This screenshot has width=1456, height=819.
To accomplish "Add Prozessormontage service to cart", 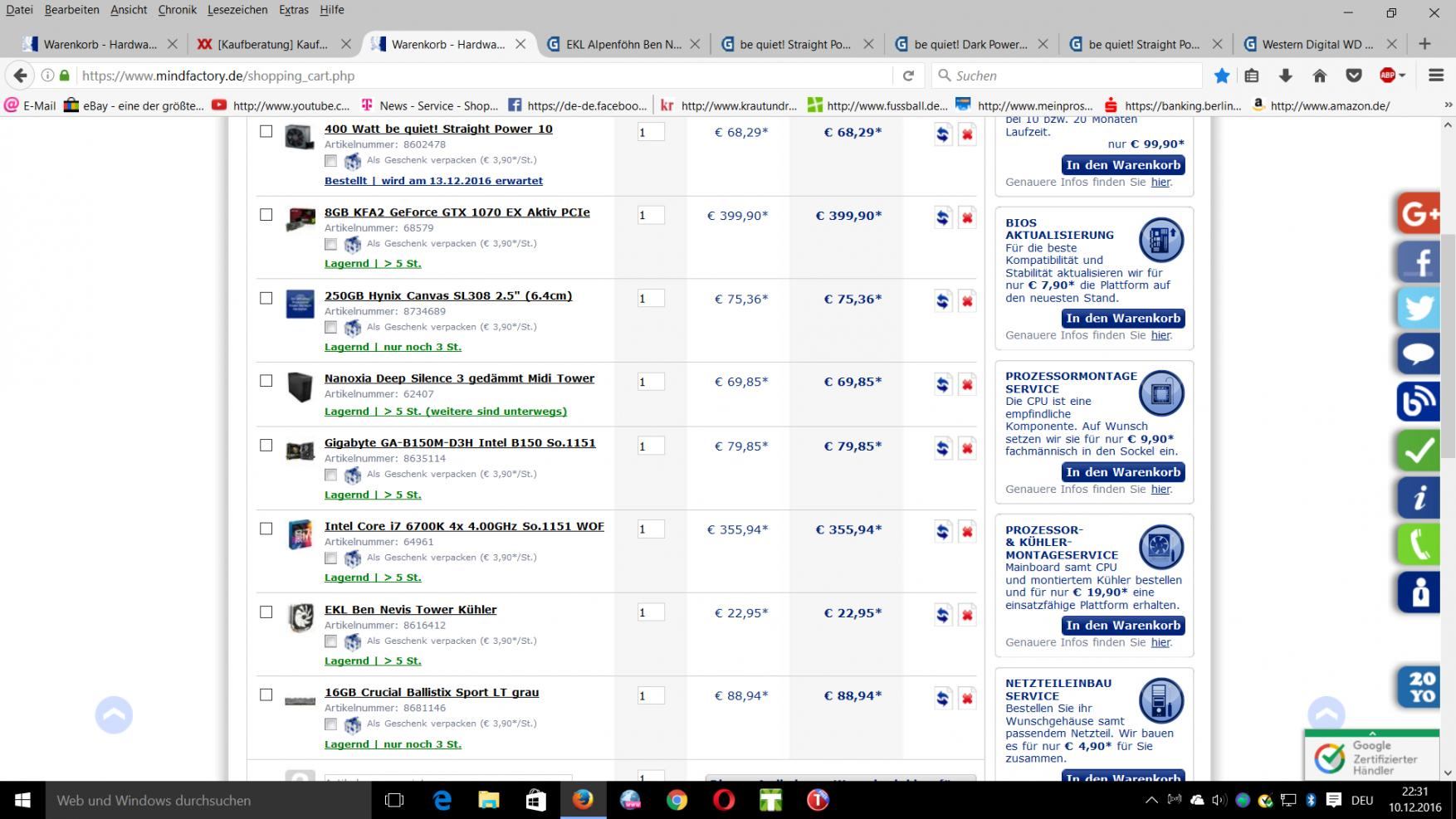I will [1123, 472].
